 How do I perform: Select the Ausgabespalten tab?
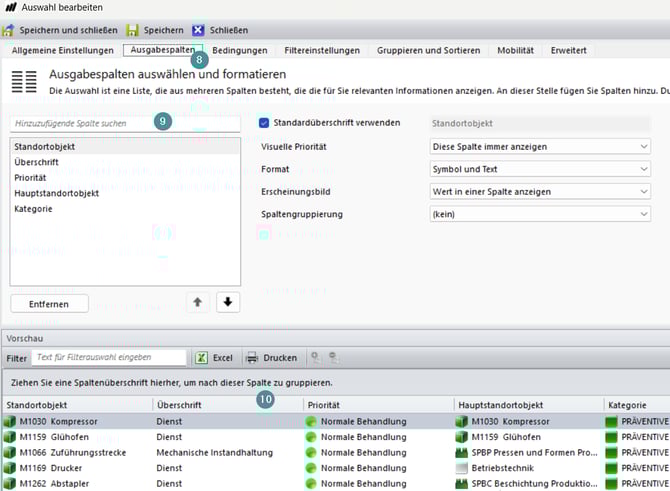click(x=162, y=50)
